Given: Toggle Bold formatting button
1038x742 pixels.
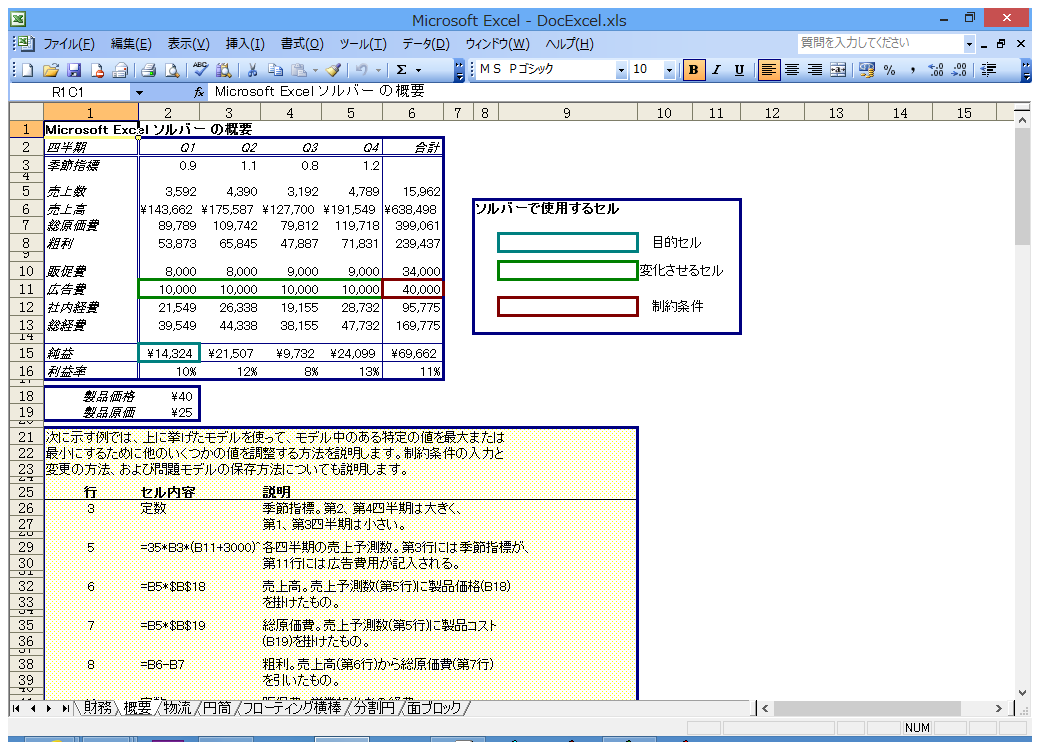Looking at the screenshot, I should tap(693, 70).
